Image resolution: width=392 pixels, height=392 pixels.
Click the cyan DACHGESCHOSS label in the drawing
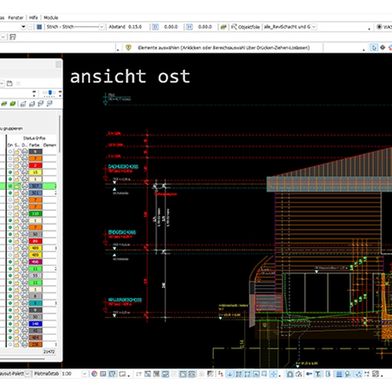tap(123, 166)
